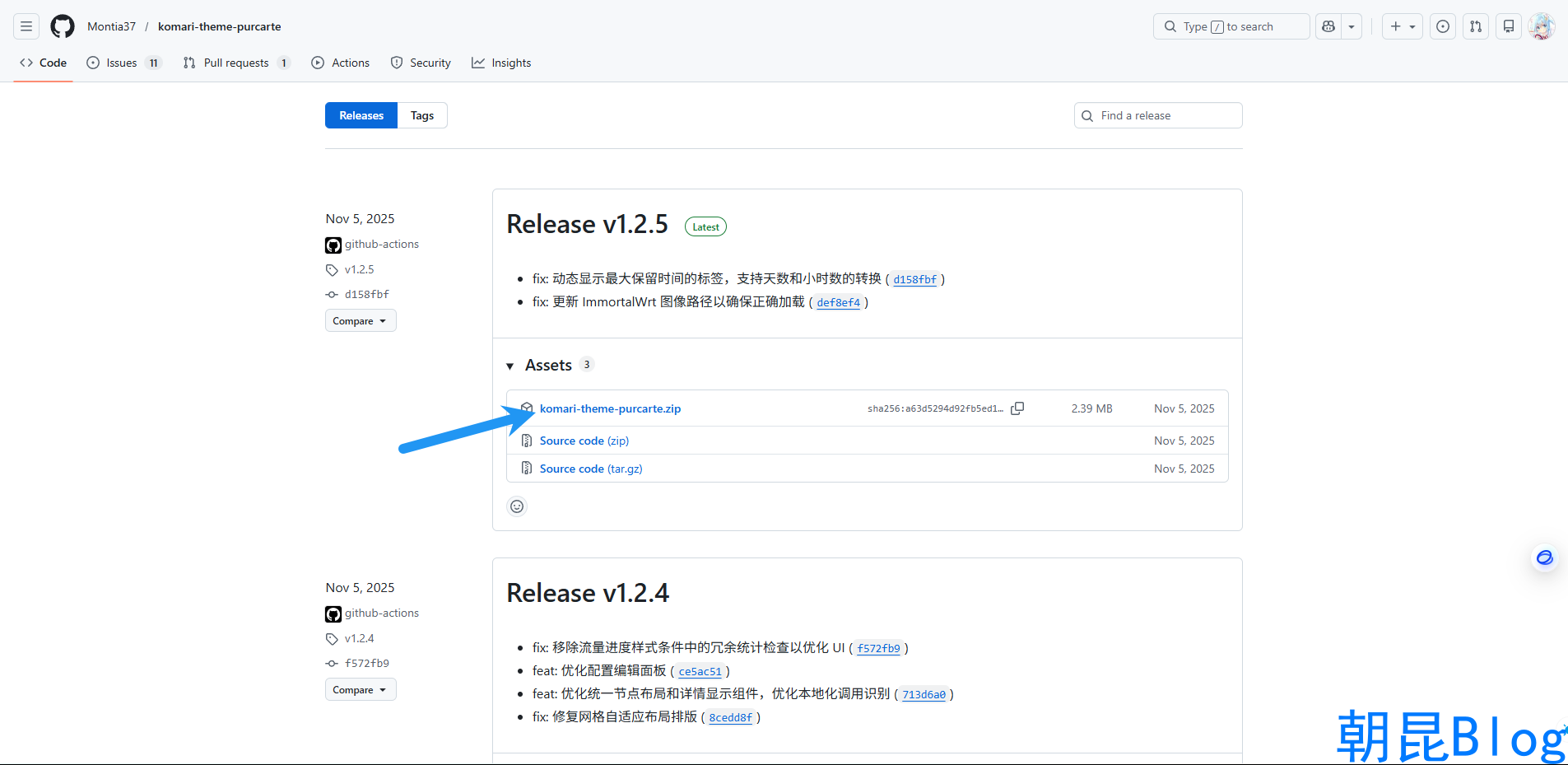Open the Actions tab
1568x765 pixels.
(341, 63)
